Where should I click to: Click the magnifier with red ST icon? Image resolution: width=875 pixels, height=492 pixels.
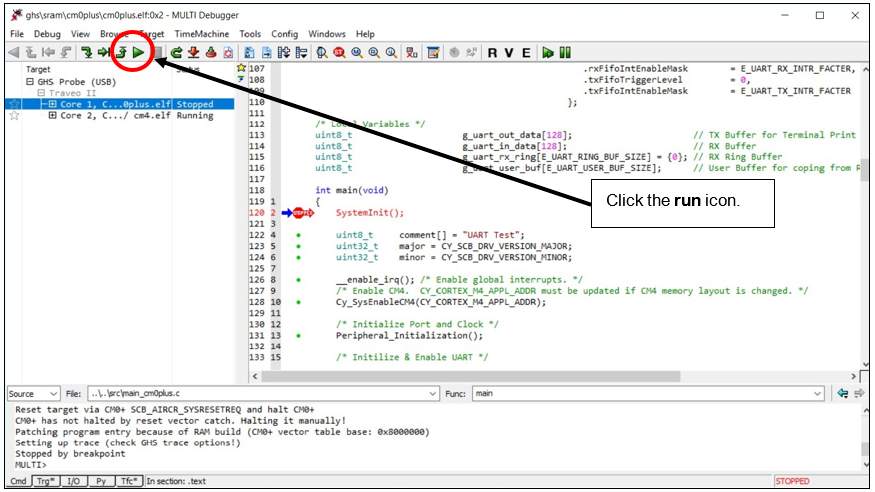click(x=339, y=52)
